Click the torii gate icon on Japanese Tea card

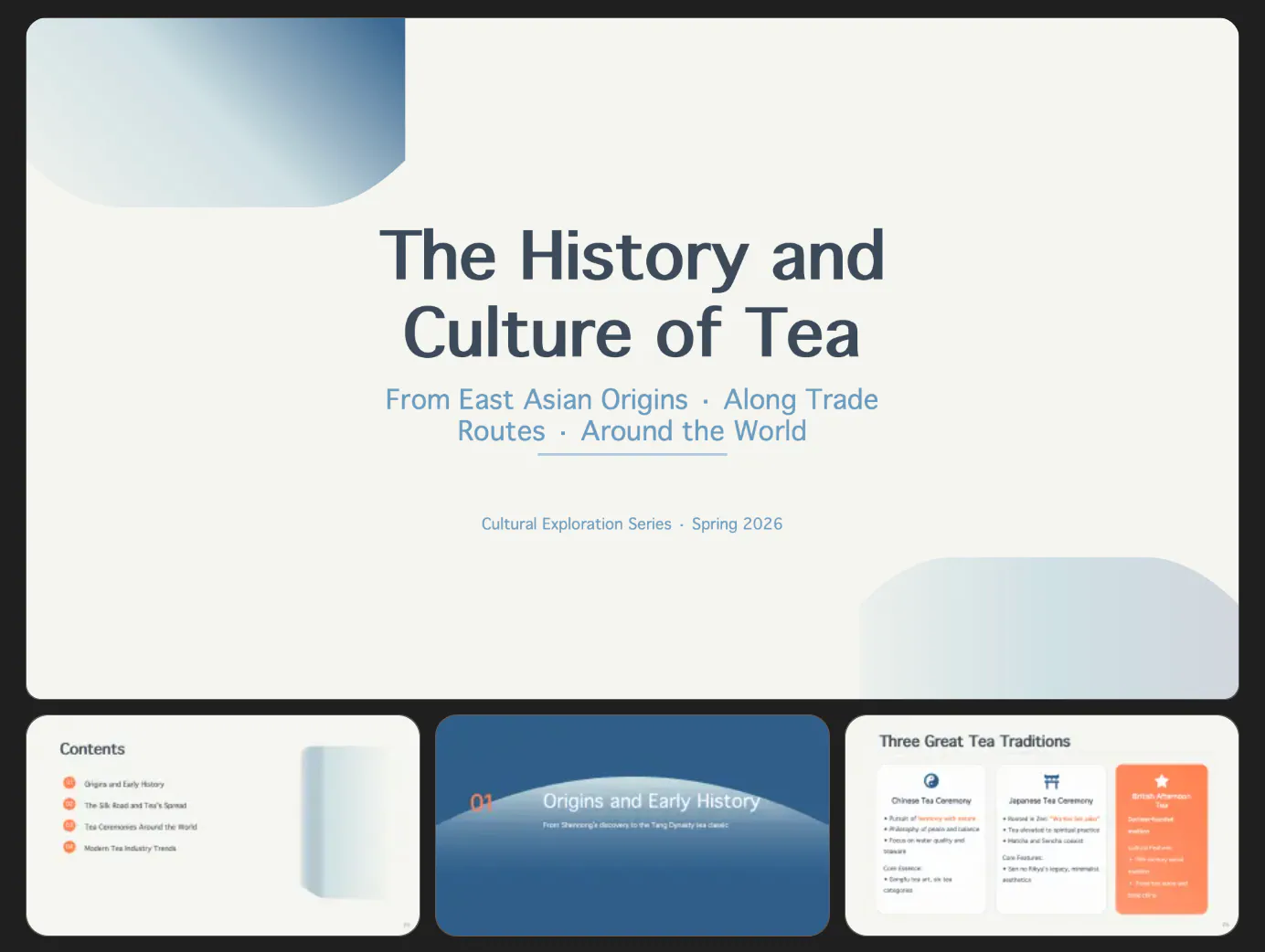click(x=1051, y=781)
